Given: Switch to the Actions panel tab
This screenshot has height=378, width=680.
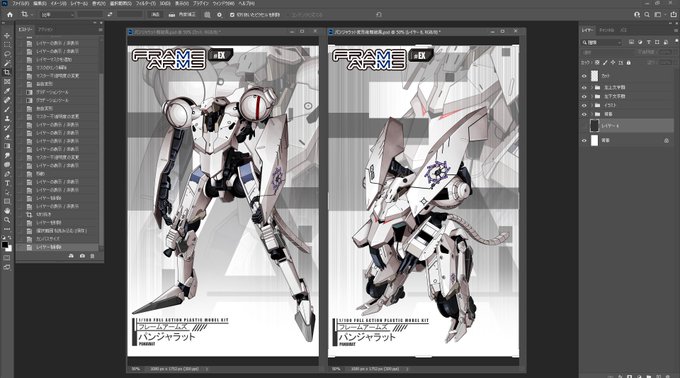Looking at the screenshot, I should [45, 29].
